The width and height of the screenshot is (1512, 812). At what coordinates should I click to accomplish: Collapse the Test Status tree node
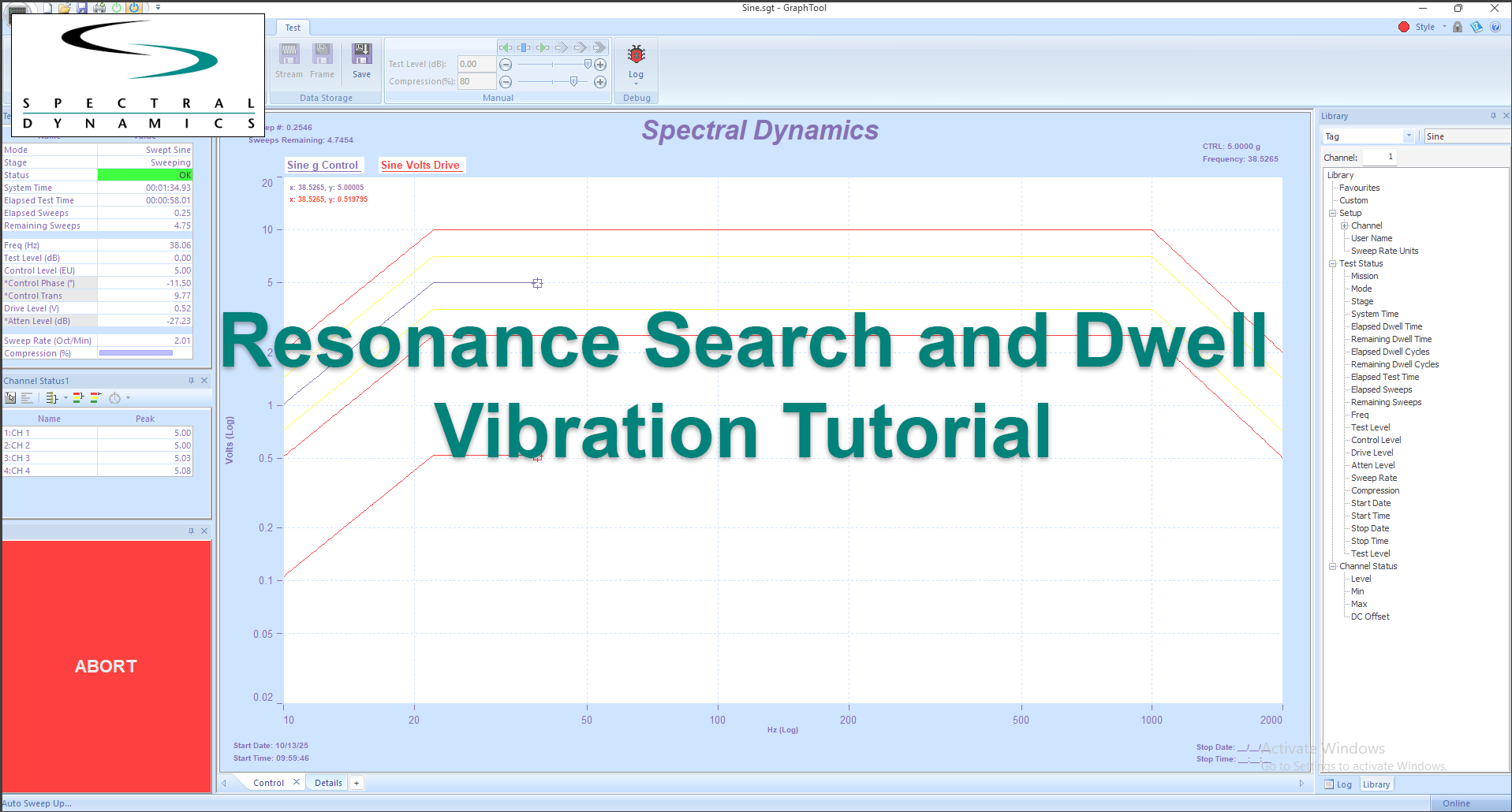1332,263
